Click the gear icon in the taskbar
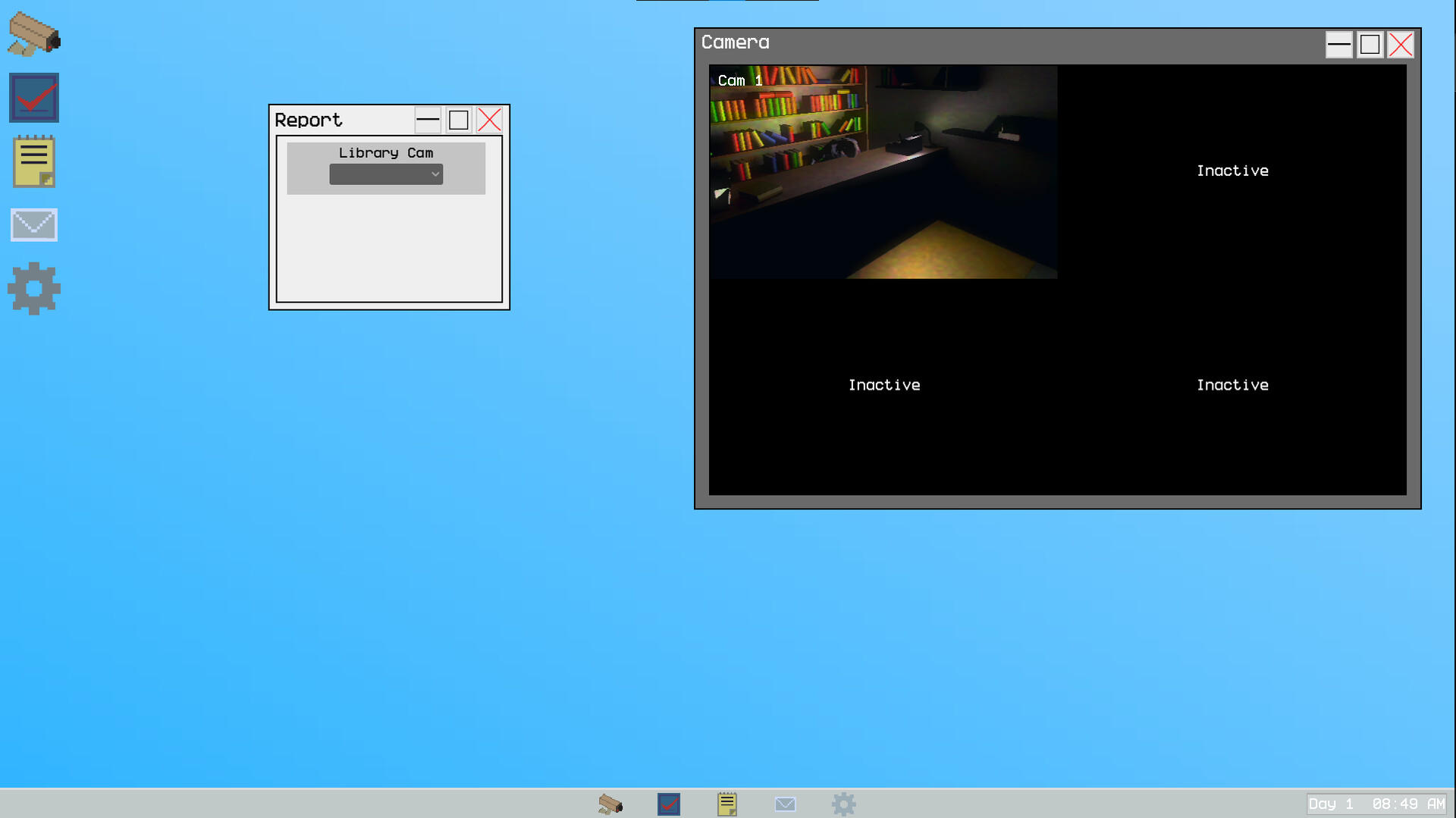Viewport: 1456px width, 818px height. click(843, 804)
